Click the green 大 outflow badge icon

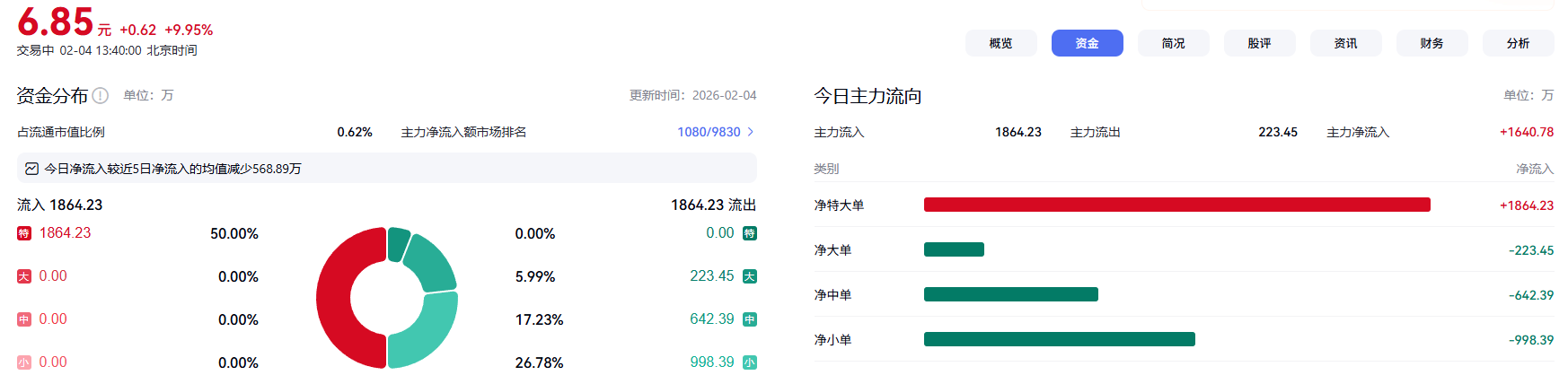tap(750, 276)
